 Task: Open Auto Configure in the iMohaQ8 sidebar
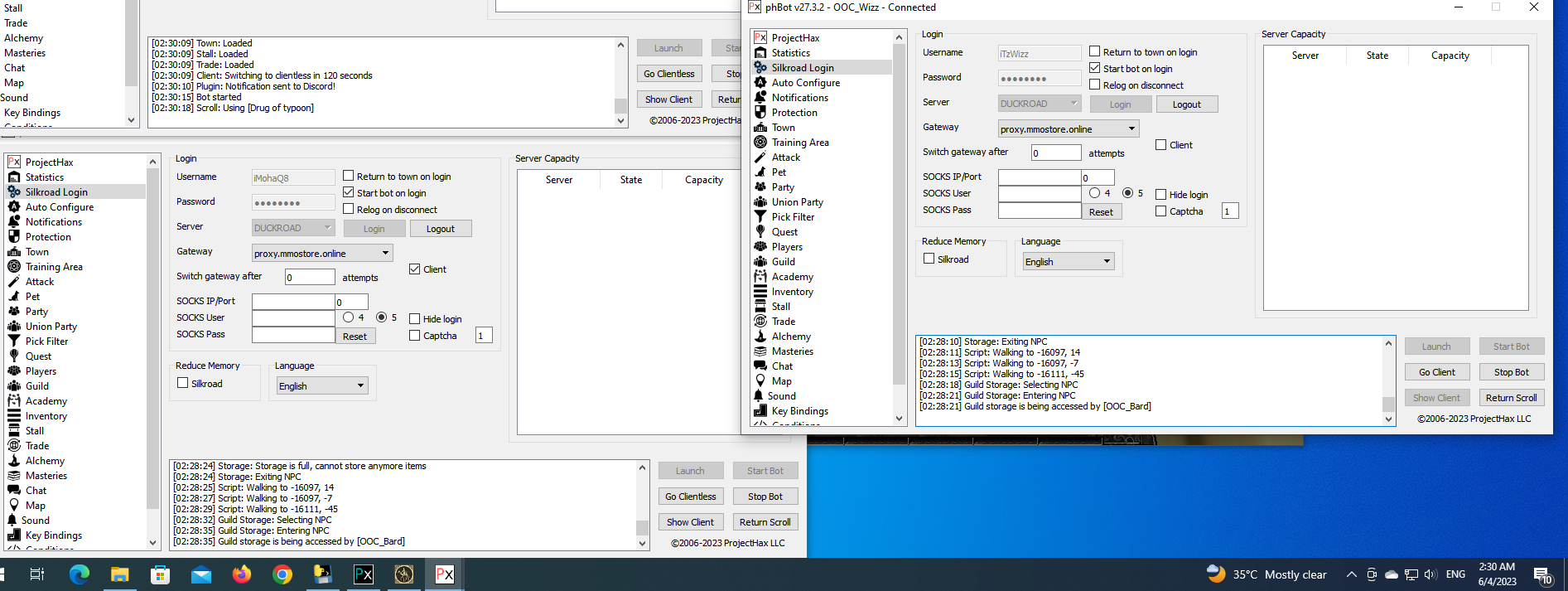pyautogui.click(x=59, y=207)
